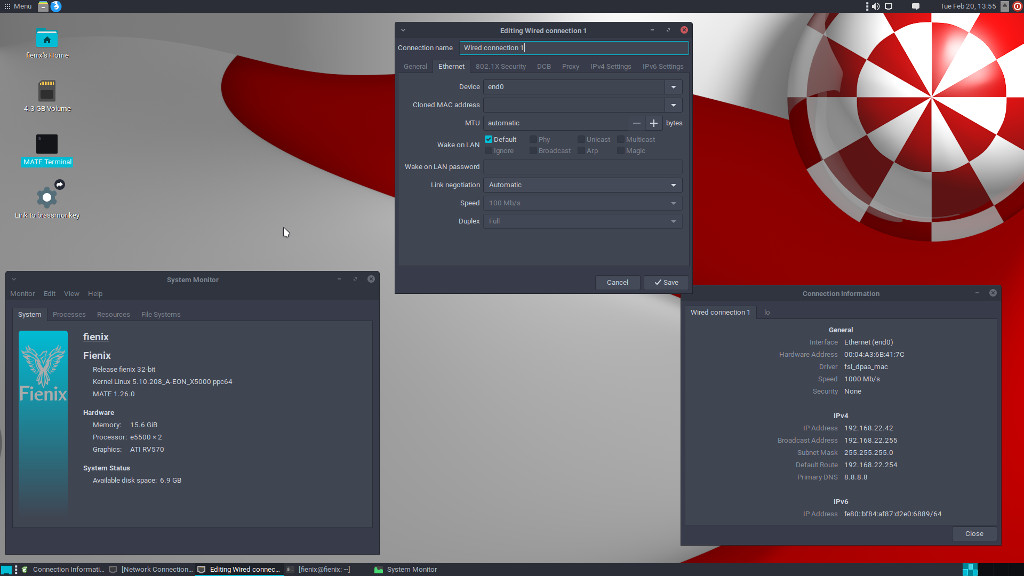Open the Edit menu in System Monitor
Image resolution: width=1024 pixels, height=576 pixels.
pos(50,294)
